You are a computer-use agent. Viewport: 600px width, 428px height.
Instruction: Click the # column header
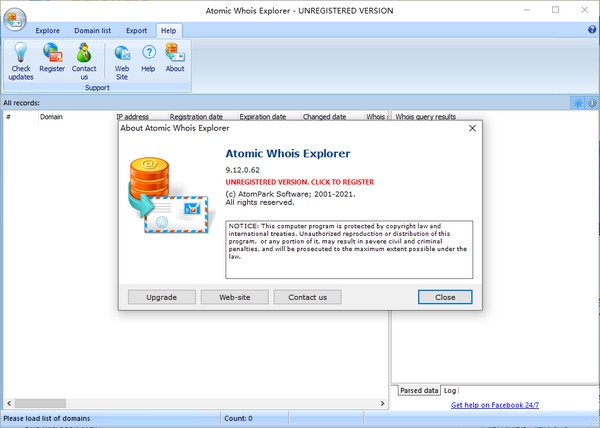21,117
